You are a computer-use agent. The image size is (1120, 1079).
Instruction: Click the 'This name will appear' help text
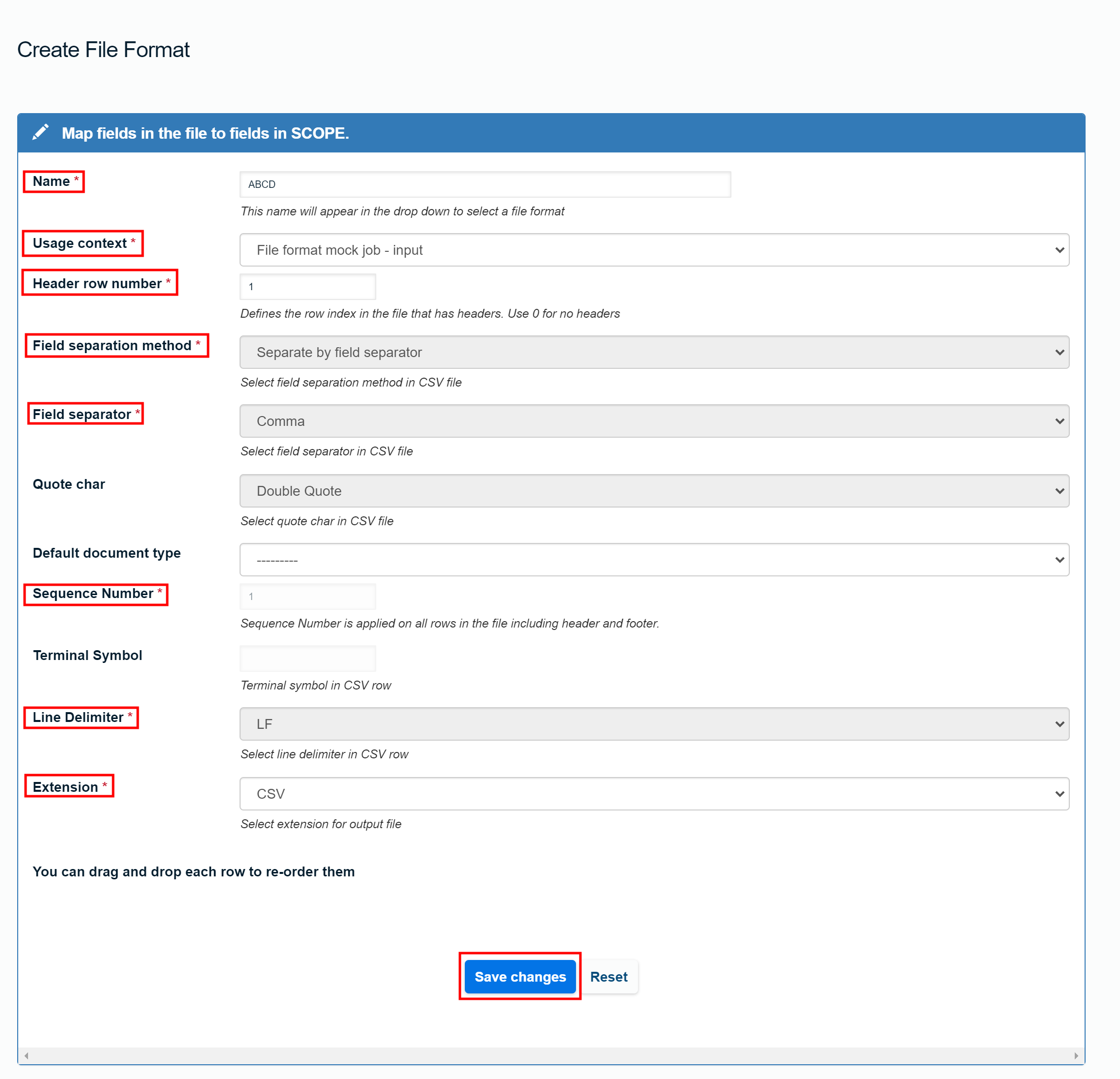pos(402,211)
